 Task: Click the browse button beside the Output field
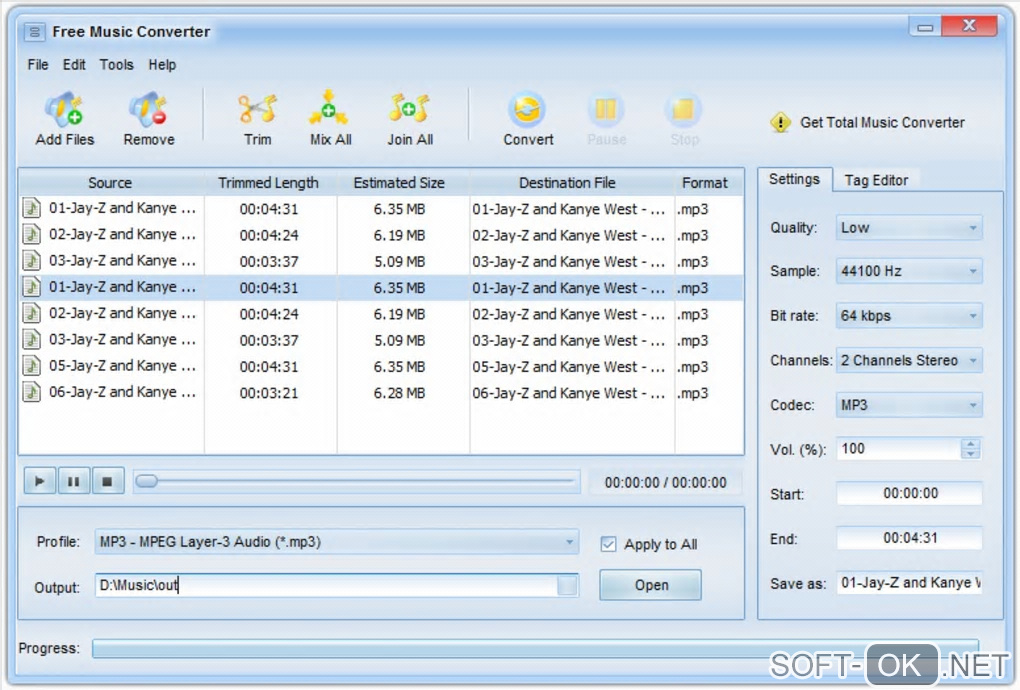[567, 586]
